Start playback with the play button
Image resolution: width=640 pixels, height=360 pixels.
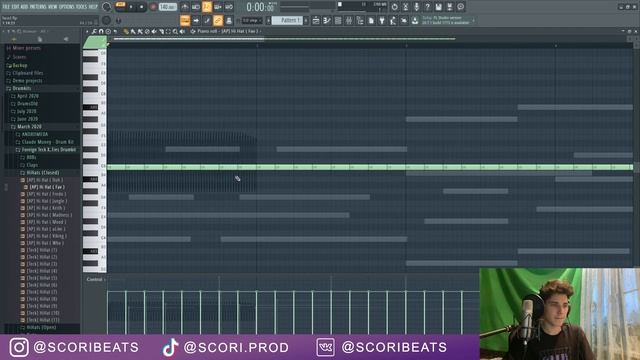point(131,7)
